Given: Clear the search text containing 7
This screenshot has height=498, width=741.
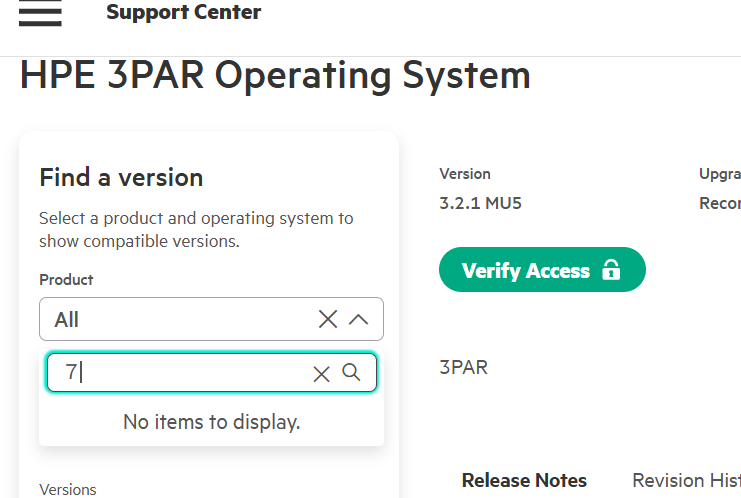Looking at the screenshot, I should click(321, 373).
